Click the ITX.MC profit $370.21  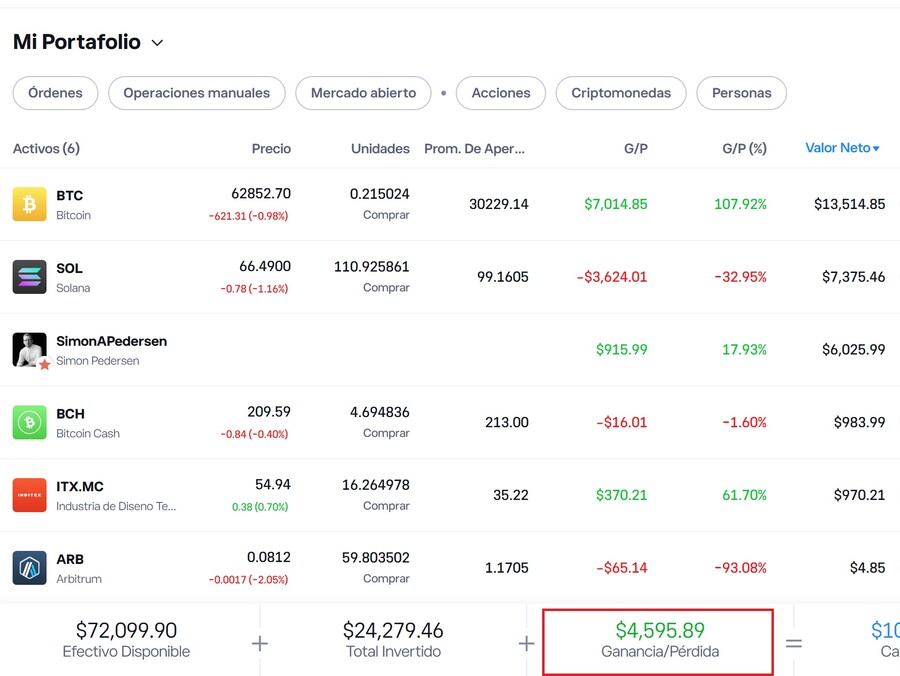pyautogui.click(x=622, y=495)
